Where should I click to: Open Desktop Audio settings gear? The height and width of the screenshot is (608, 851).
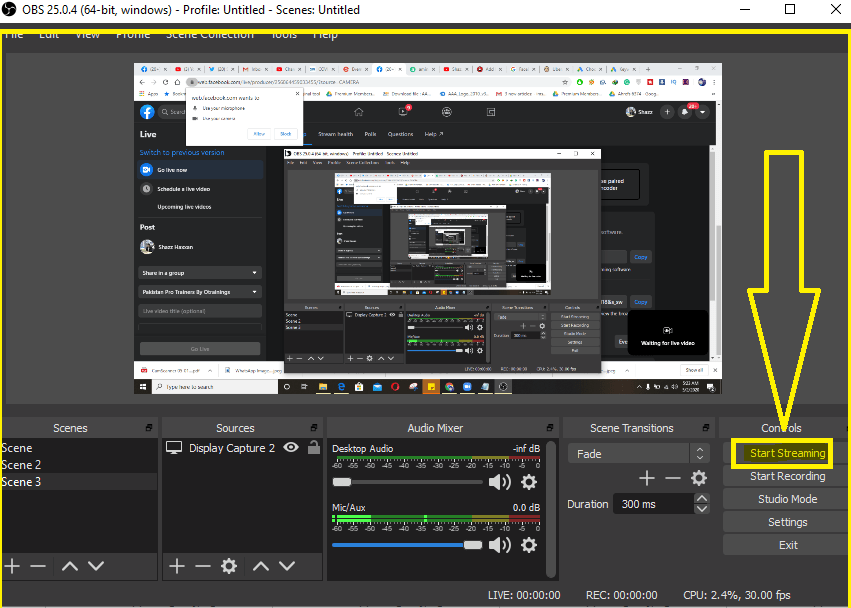tap(529, 482)
